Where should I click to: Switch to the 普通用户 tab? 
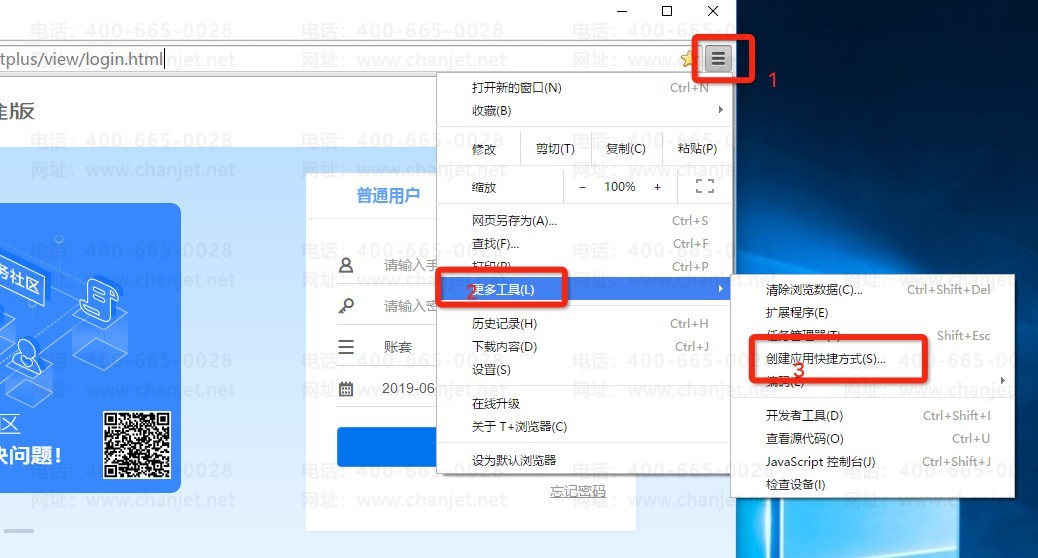pos(388,196)
